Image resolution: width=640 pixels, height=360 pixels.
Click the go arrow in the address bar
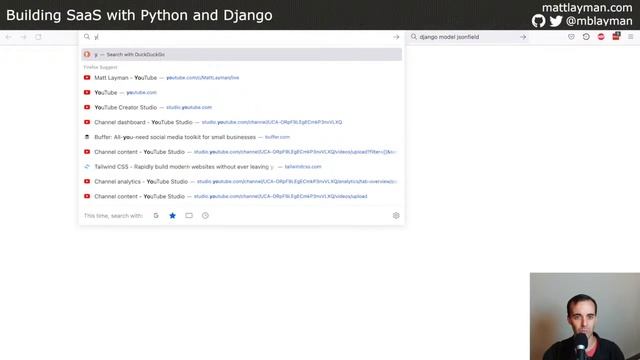[x=396, y=37]
